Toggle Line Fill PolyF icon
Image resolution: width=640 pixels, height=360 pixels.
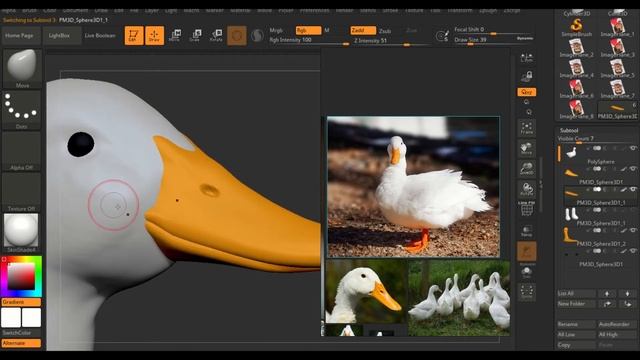[x=527, y=209]
